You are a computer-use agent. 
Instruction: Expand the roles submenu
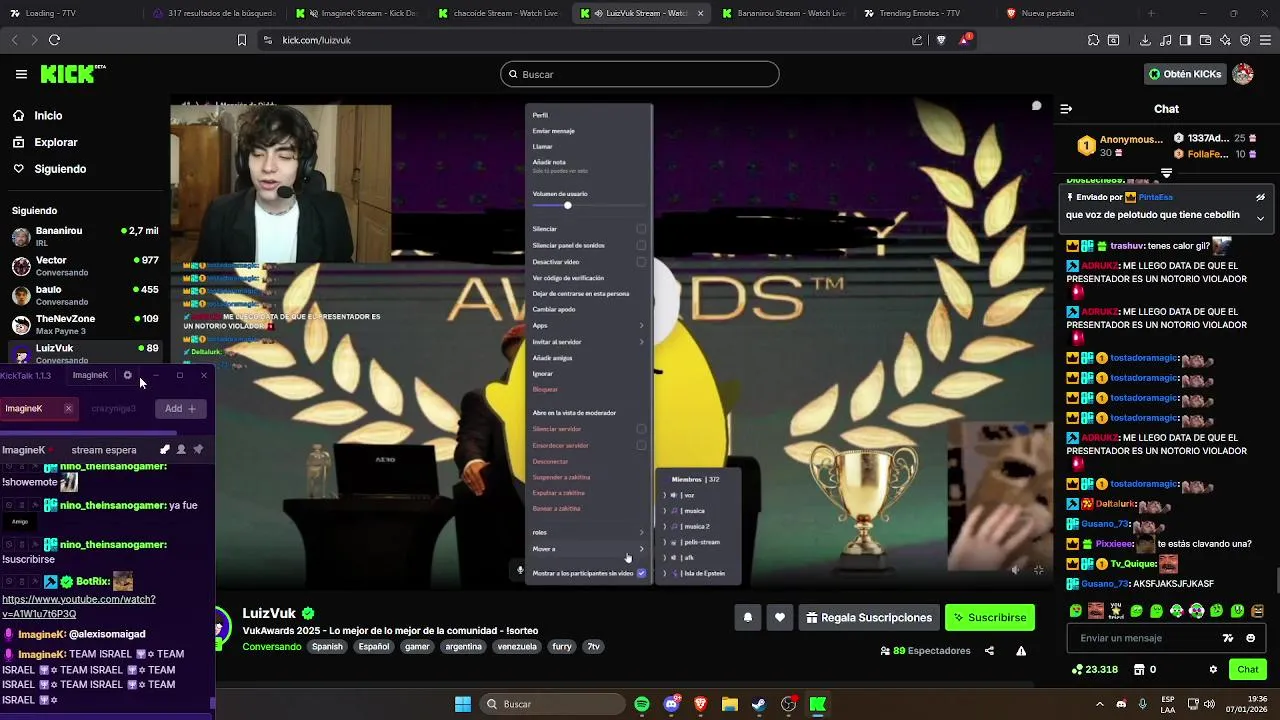point(589,532)
